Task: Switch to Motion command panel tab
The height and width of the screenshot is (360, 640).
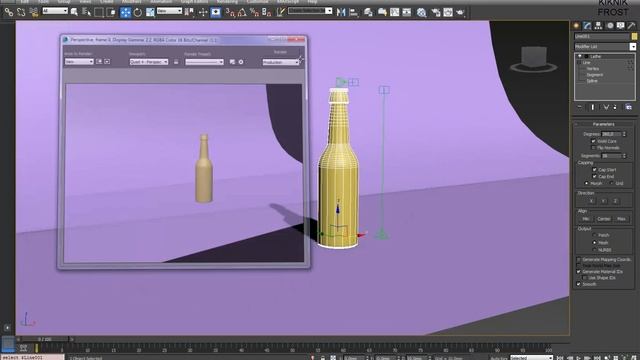Action: tap(610, 26)
